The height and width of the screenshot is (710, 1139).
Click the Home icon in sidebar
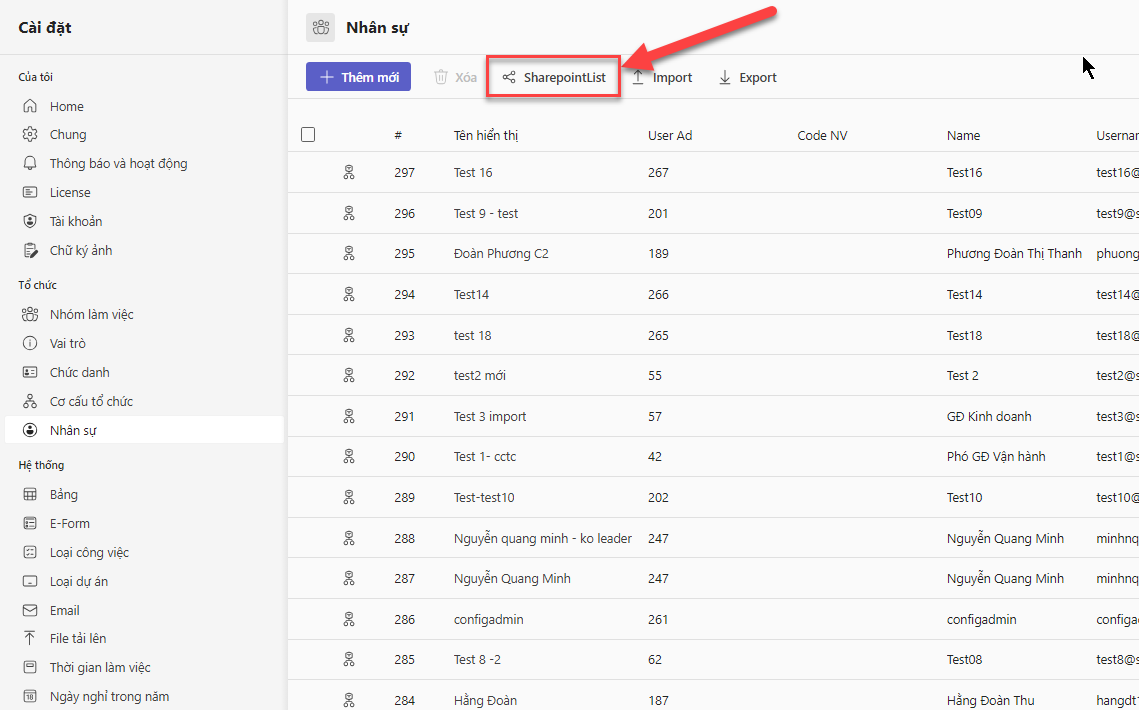coord(30,107)
